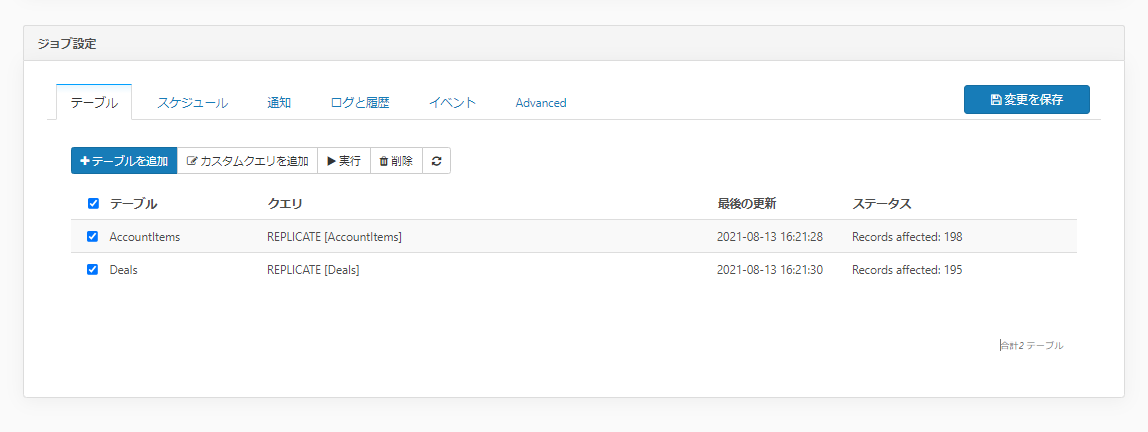1148x432 pixels.
Task: Click the status Records affected: 195
Action: (x=907, y=269)
